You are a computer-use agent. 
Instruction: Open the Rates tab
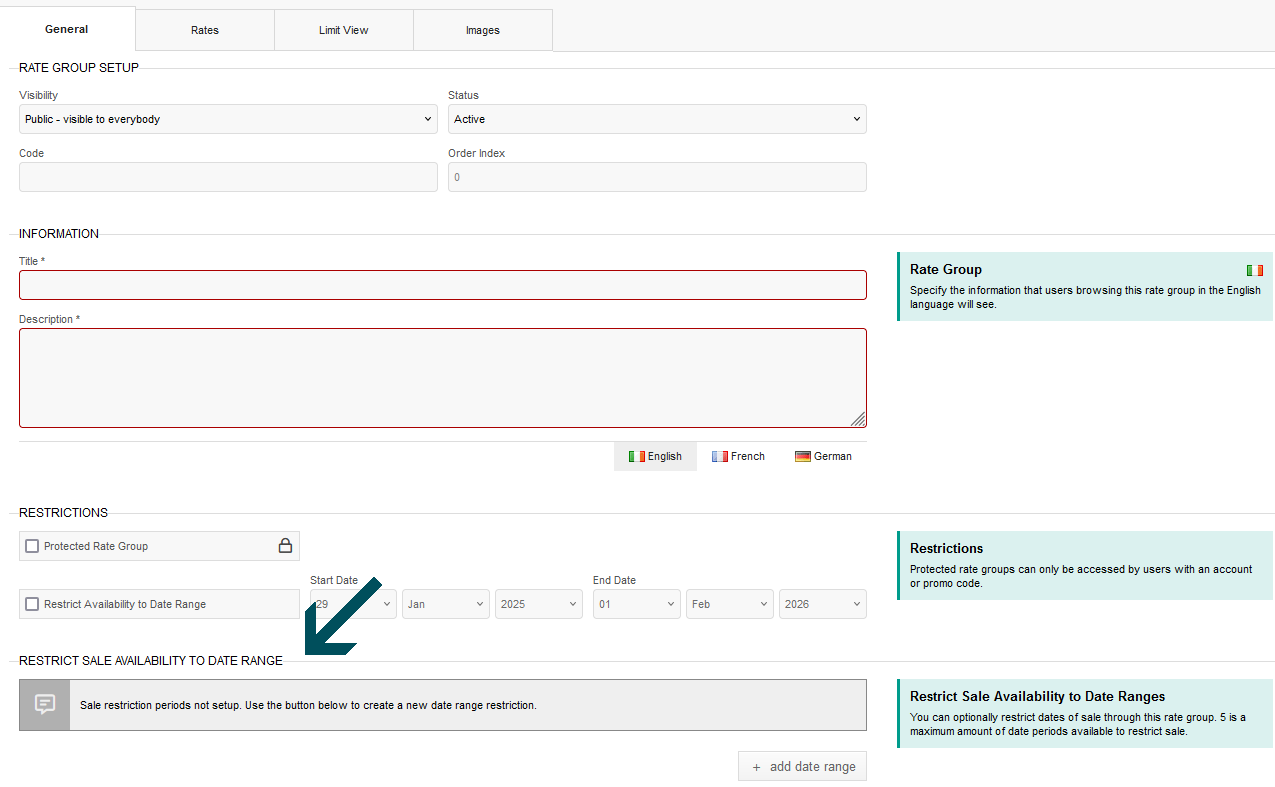205,30
